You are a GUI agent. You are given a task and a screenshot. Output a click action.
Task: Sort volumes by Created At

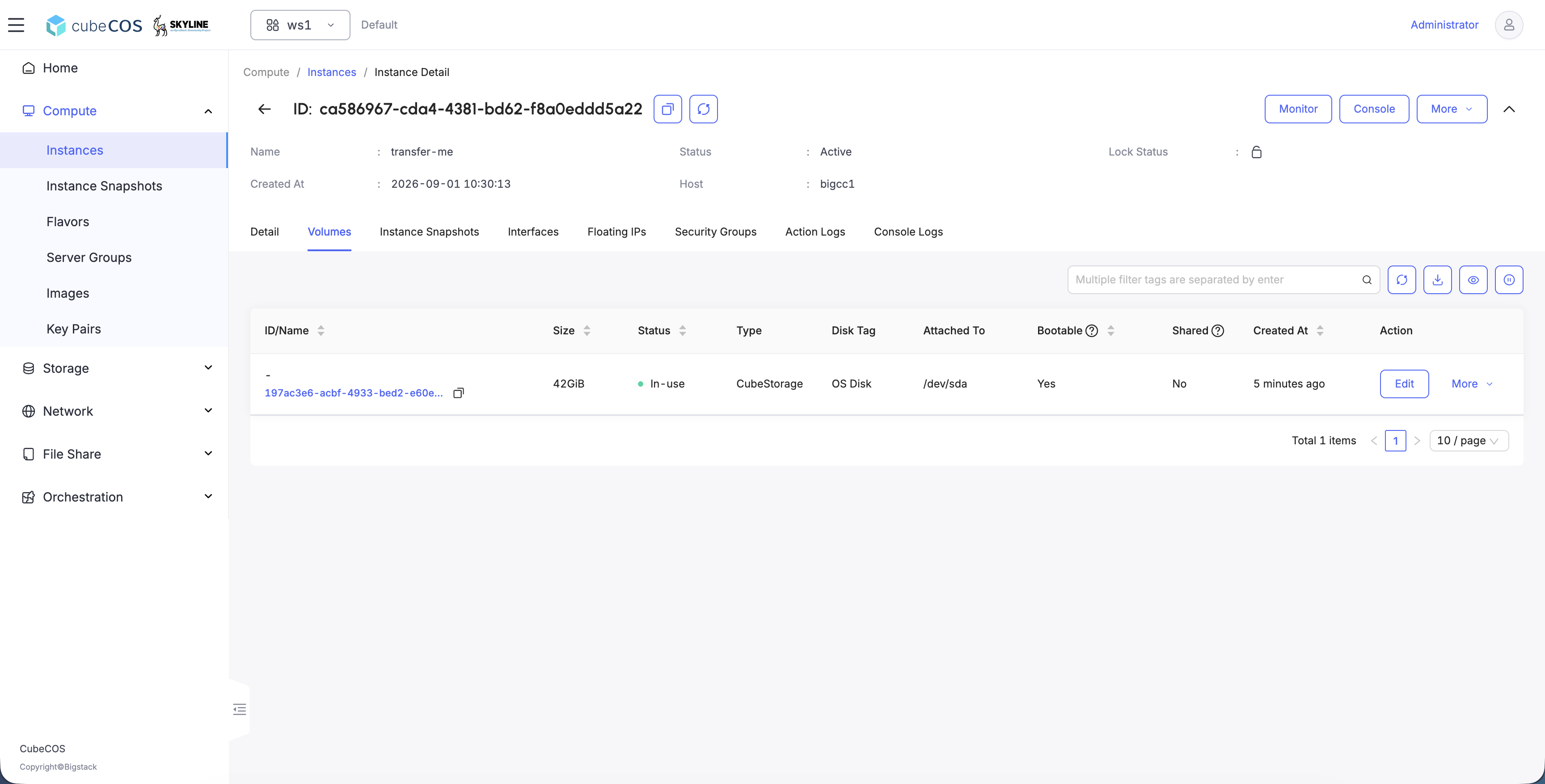pyautogui.click(x=1320, y=330)
